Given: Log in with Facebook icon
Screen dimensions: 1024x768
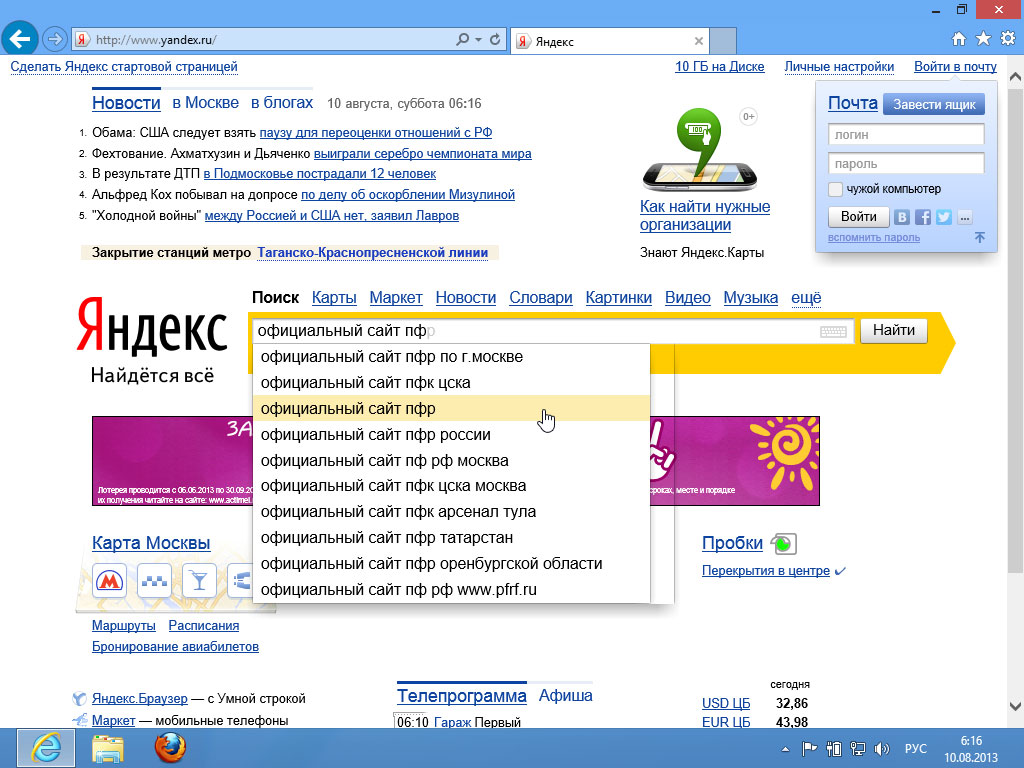Looking at the screenshot, I should (923, 217).
